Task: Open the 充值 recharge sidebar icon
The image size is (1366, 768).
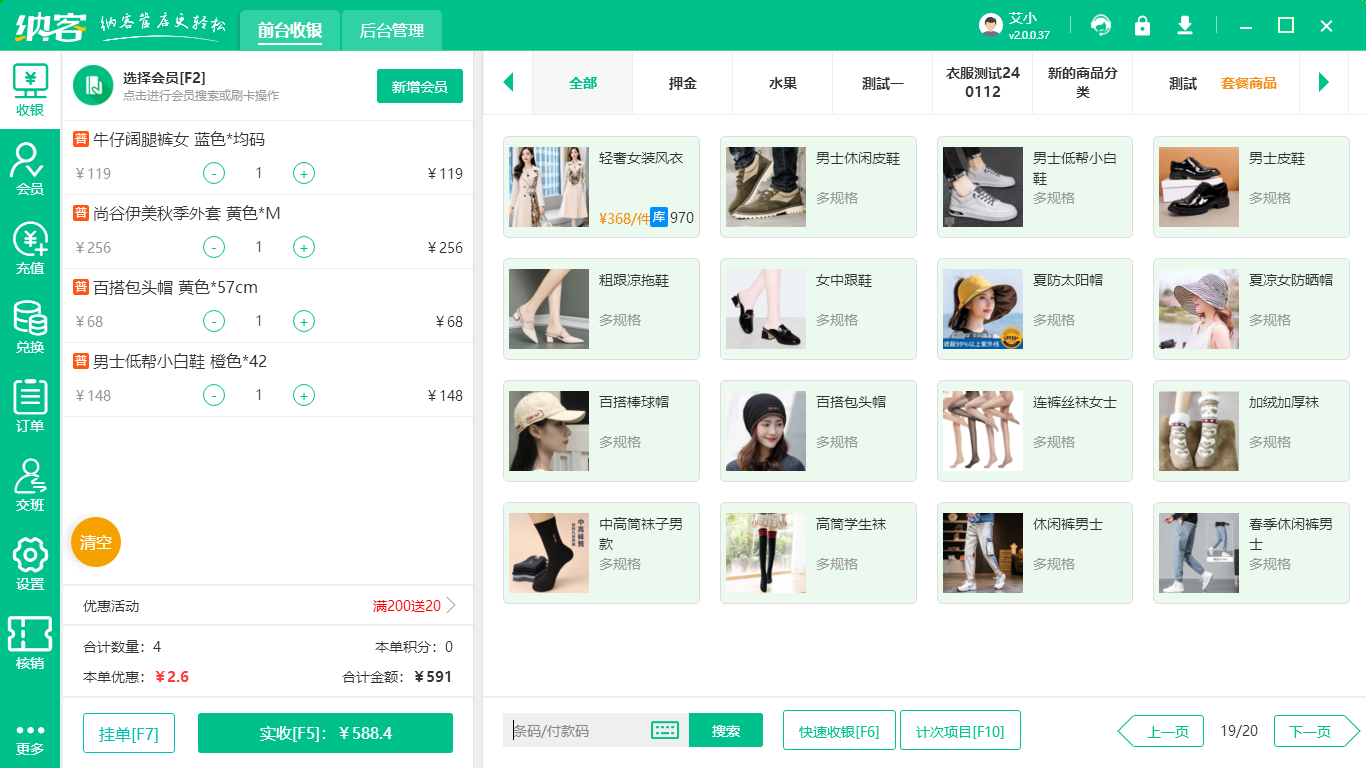Action: [x=30, y=247]
